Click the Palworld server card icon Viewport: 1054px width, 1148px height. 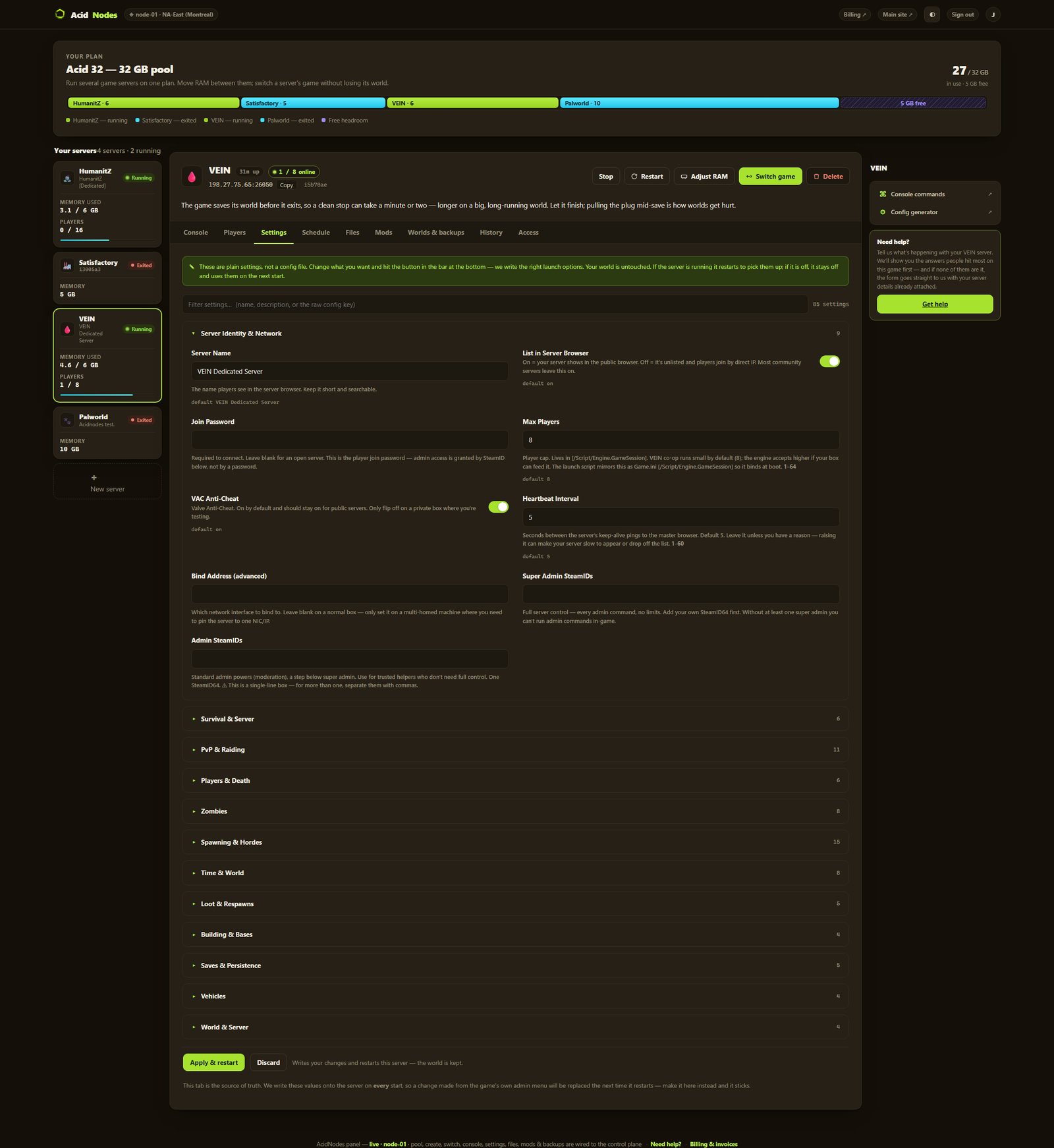click(67, 420)
